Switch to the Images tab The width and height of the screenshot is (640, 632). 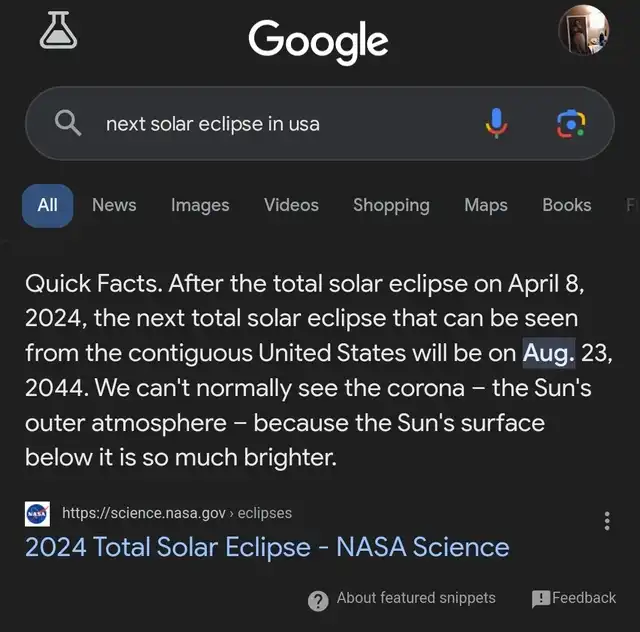[200, 205]
